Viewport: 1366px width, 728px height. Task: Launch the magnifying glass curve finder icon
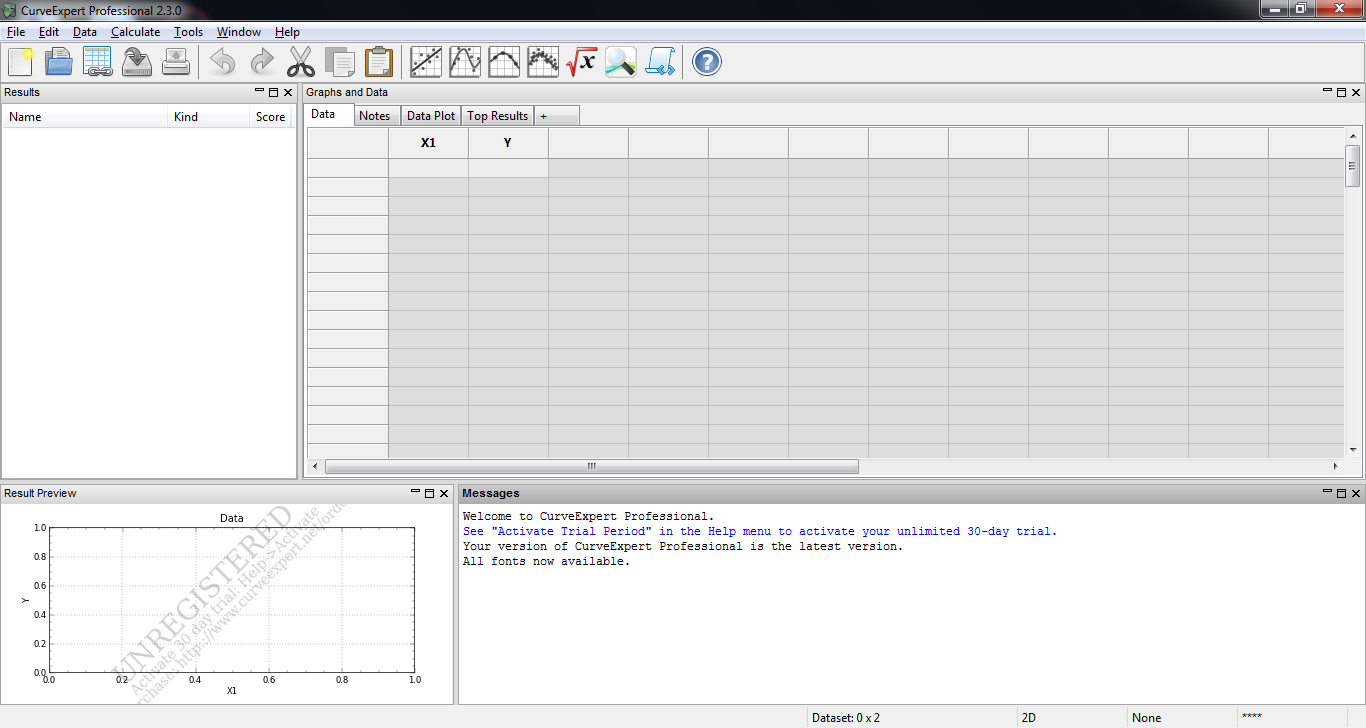pyautogui.click(x=621, y=62)
